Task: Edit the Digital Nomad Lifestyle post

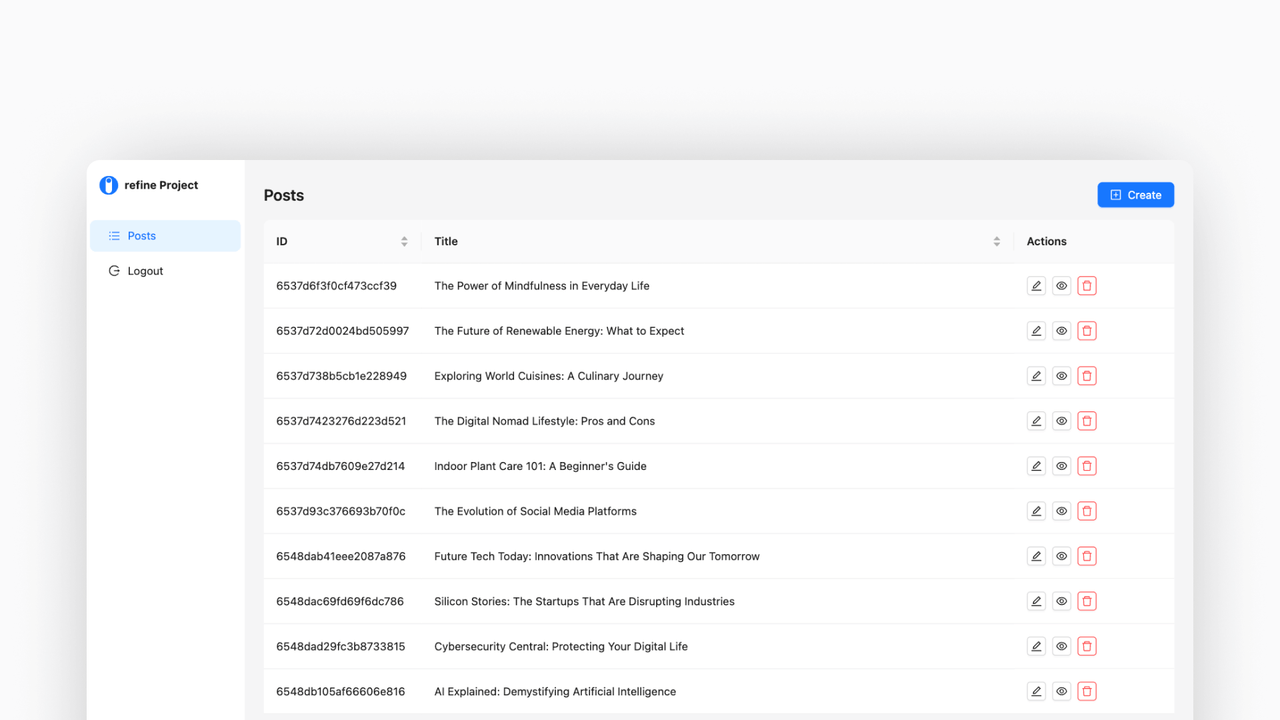Action: coord(1036,421)
